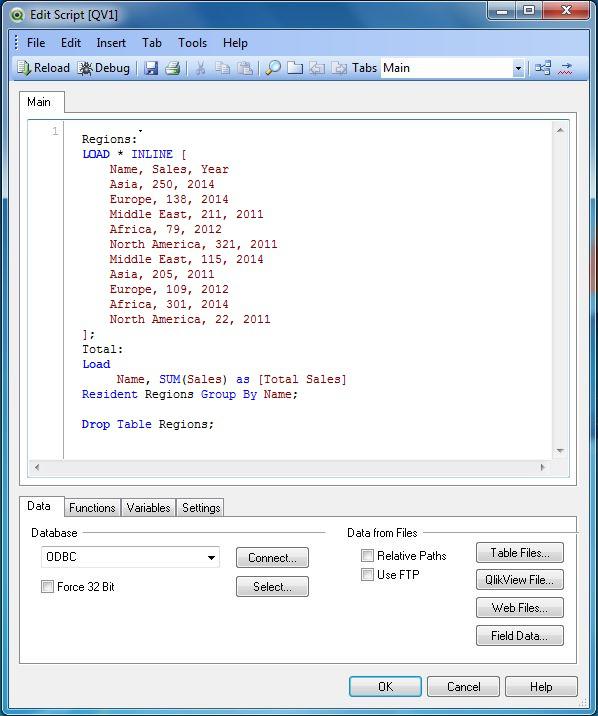This screenshot has height=716, width=598.
Task: Click script editor scroll up arrow
Action: [x=560, y=131]
